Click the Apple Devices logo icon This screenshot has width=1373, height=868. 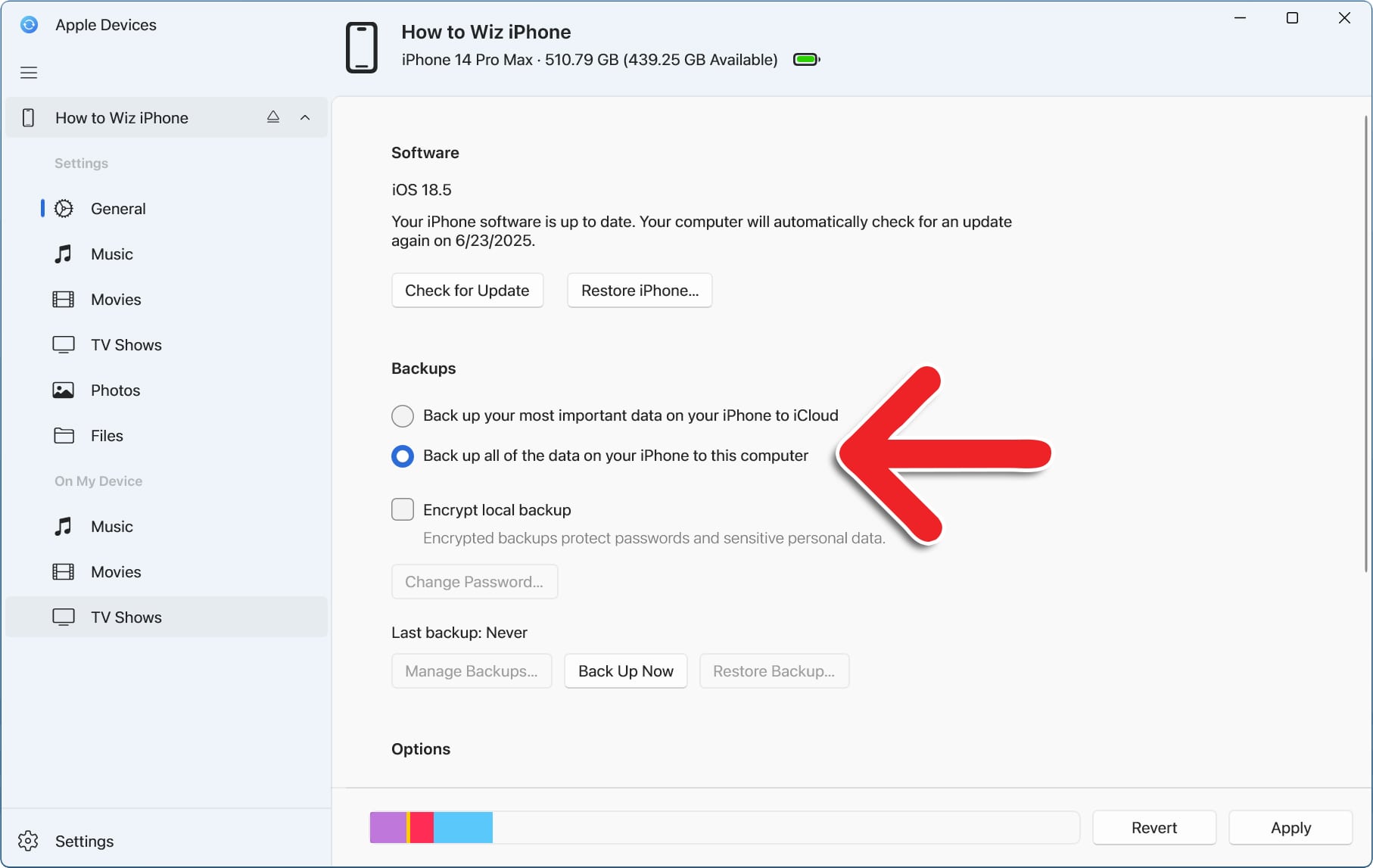pos(29,24)
